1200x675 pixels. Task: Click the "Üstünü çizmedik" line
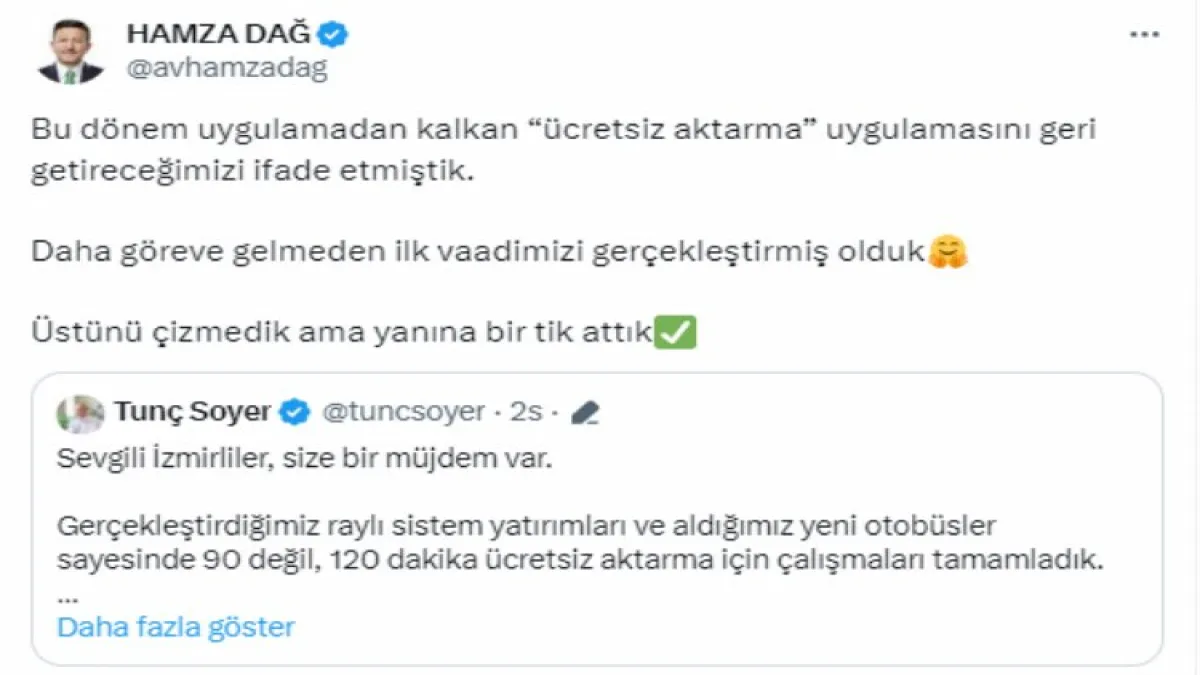coord(341,332)
